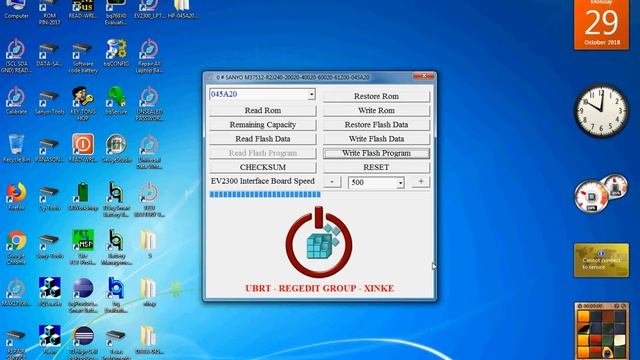The image size is (640, 360).
Task: Open the Sanyo-Tools desktop shortcut
Action: point(49,102)
